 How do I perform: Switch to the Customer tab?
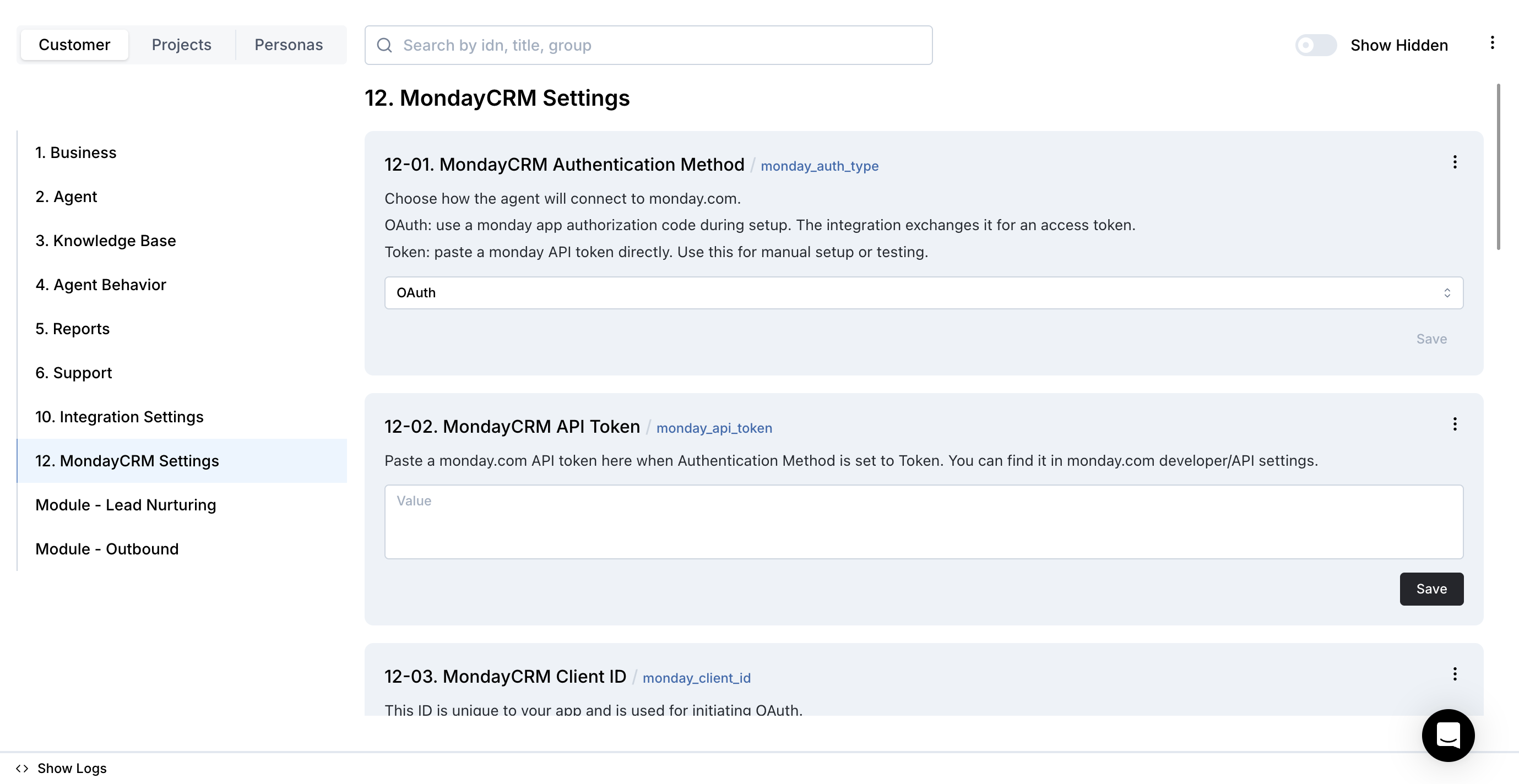click(74, 45)
